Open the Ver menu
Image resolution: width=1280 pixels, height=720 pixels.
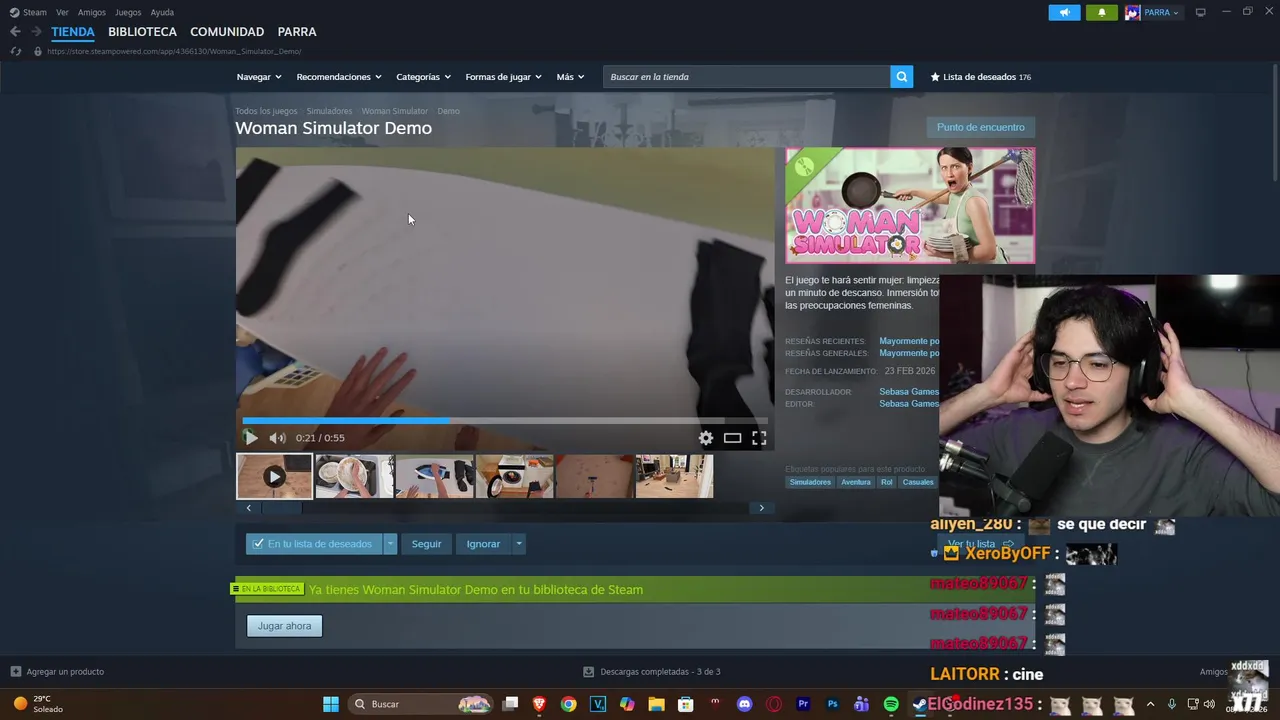coord(62,12)
